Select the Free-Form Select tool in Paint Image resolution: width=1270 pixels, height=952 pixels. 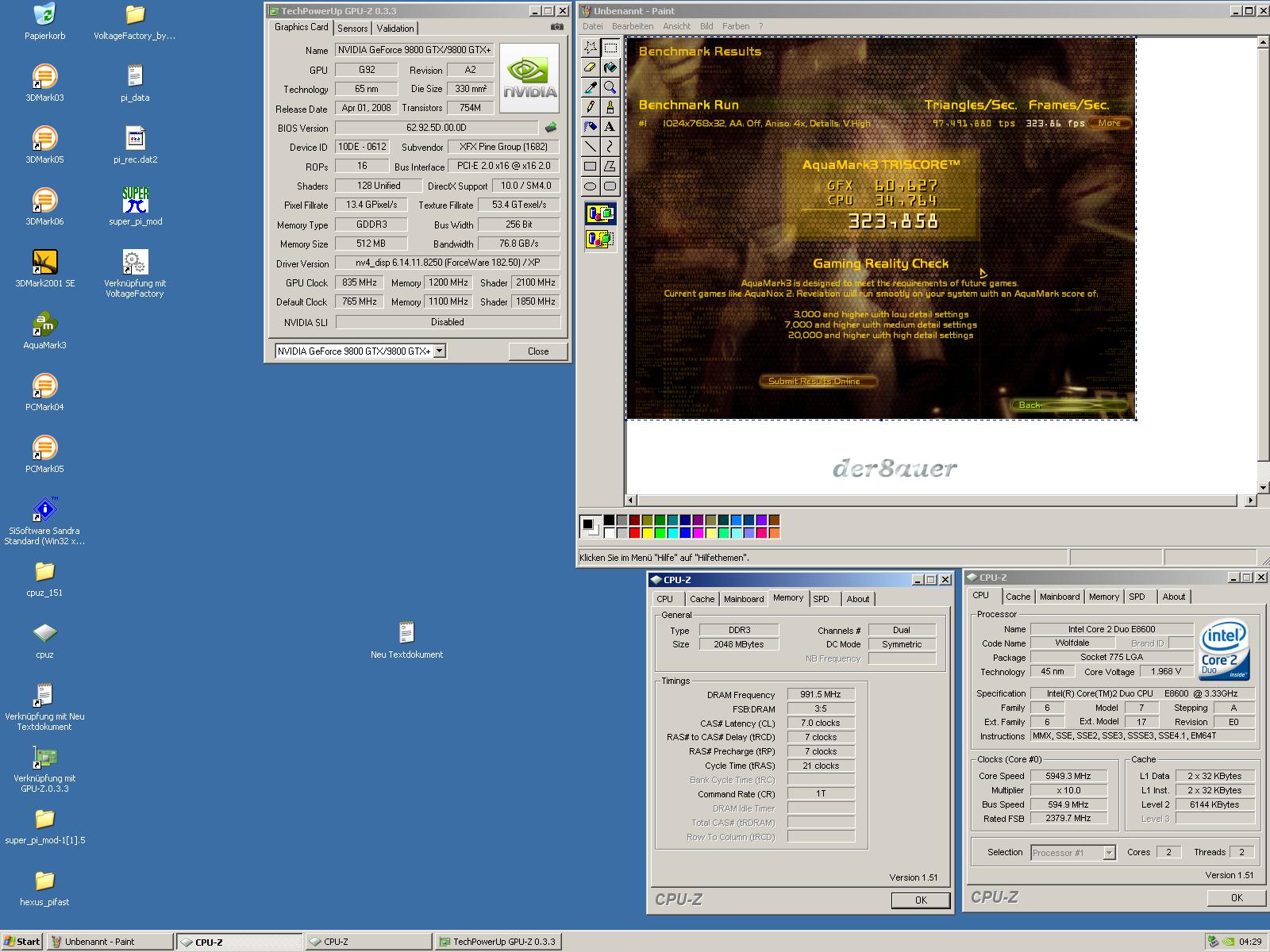591,48
